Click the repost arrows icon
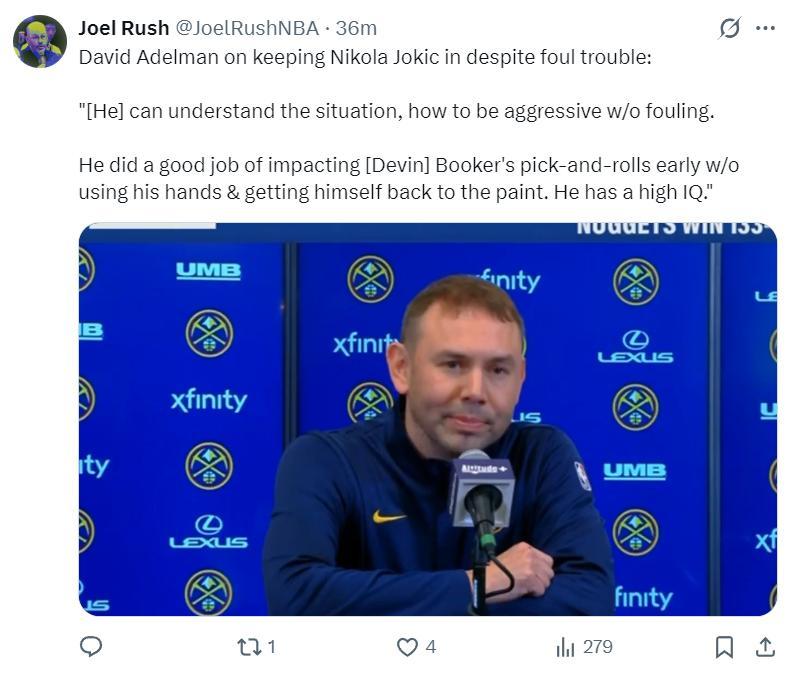798x676 pixels. 248,647
